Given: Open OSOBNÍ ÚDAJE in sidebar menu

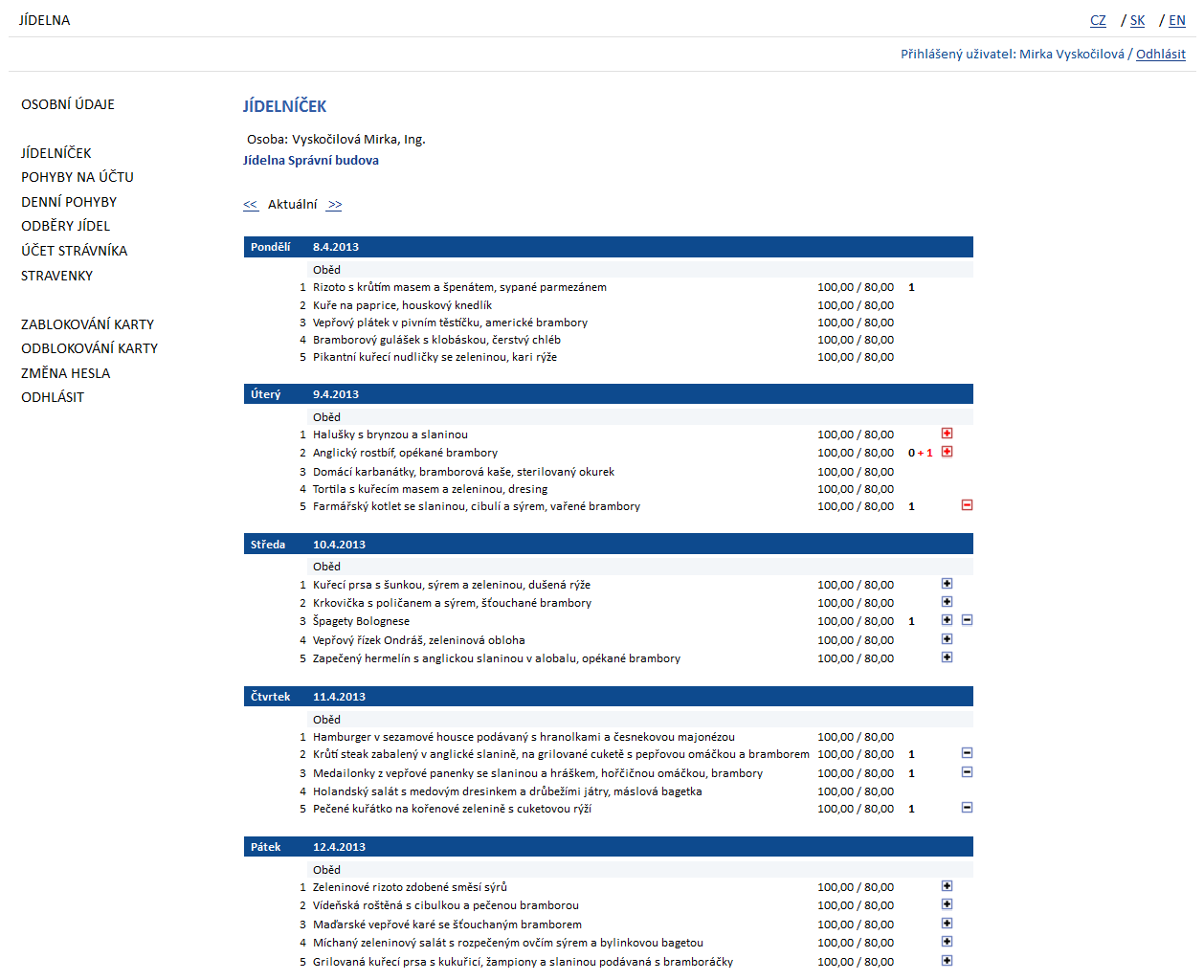Looking at the screenshot, I should point(68,104).
